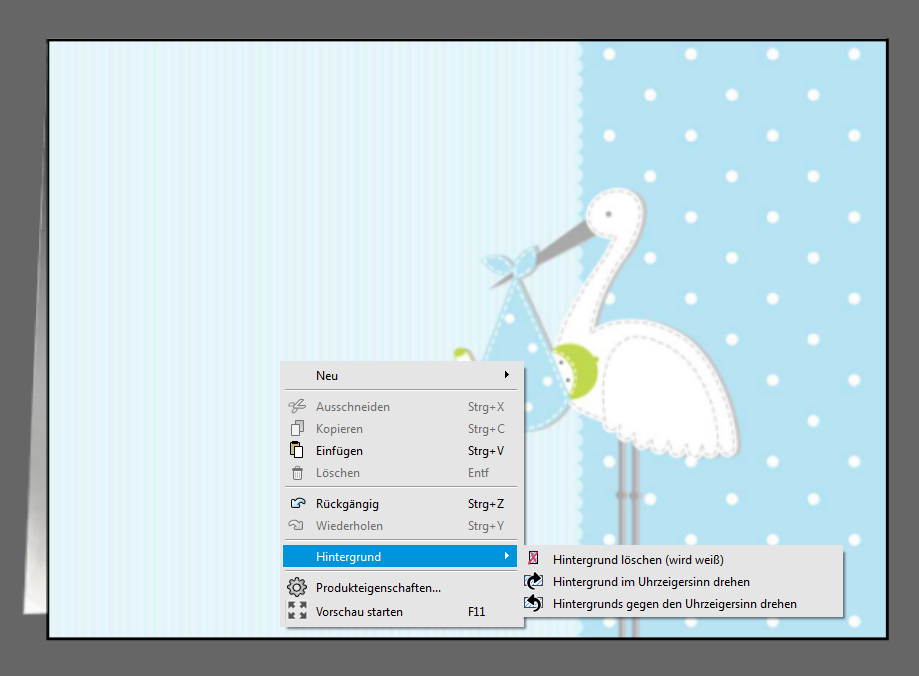The height and width of the screenshot is (676, 919).
Task: Click the rotate counterclockwise icon
Action: (x=533, y=603)
